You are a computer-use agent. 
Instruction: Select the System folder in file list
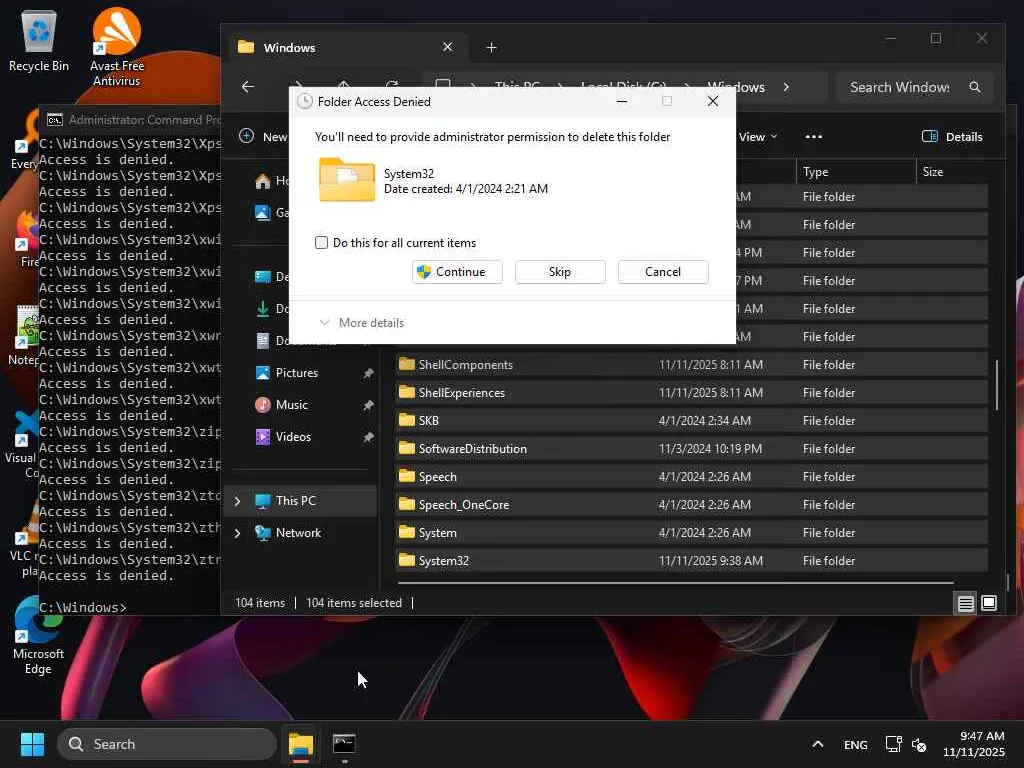click(x=692, y=533)
